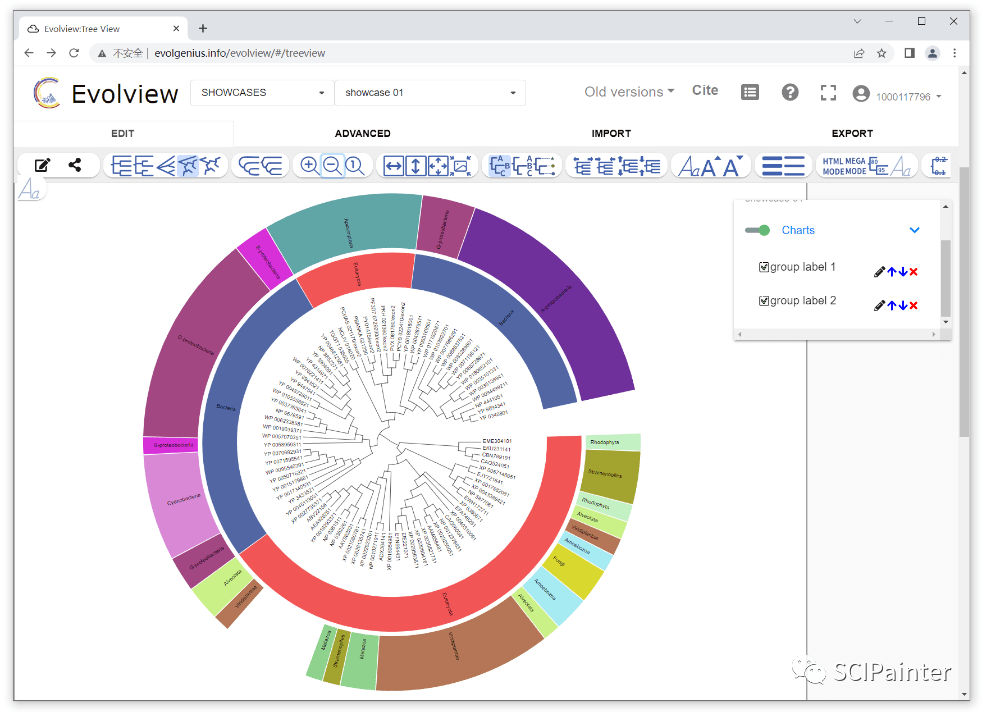Select the rectangular cladogram tree layout icon
The image size is (982, 712).
coord(144,166)
